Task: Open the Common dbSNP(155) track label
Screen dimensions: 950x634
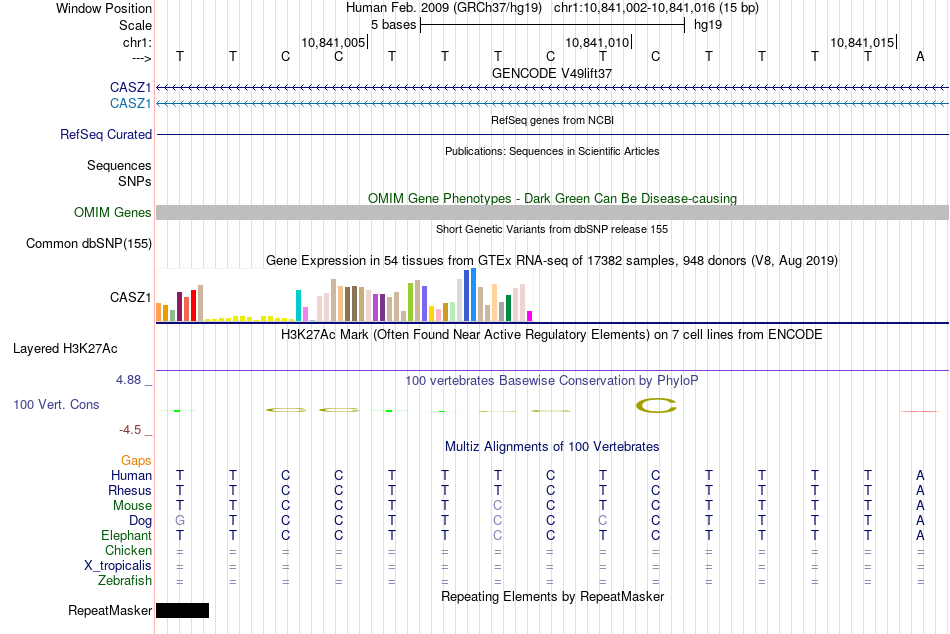Action: tap(89, 244)
